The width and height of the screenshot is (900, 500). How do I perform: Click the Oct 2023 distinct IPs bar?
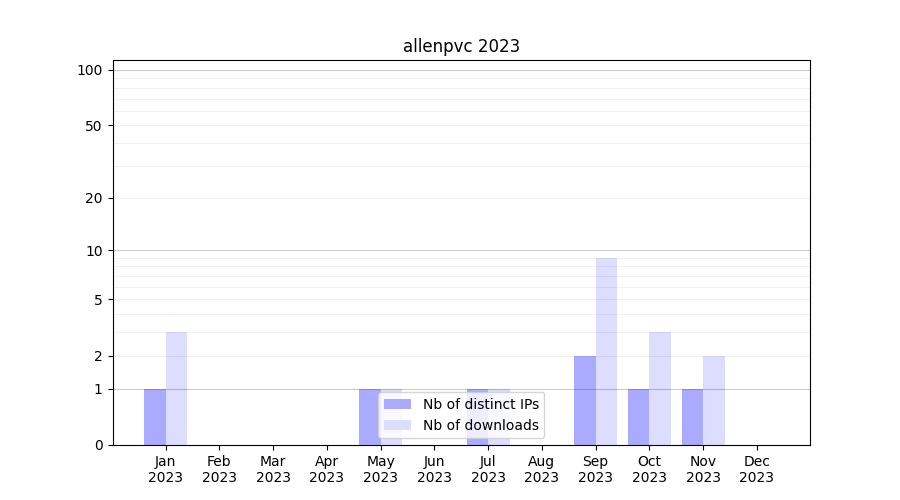pos(638,417)
